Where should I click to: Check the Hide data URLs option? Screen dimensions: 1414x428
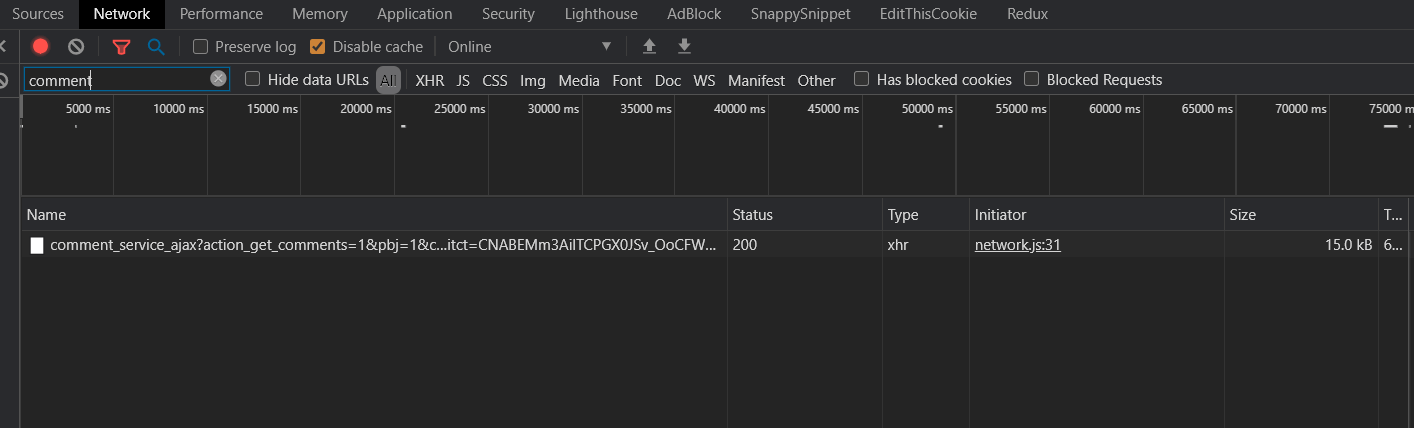coord(253,79)
